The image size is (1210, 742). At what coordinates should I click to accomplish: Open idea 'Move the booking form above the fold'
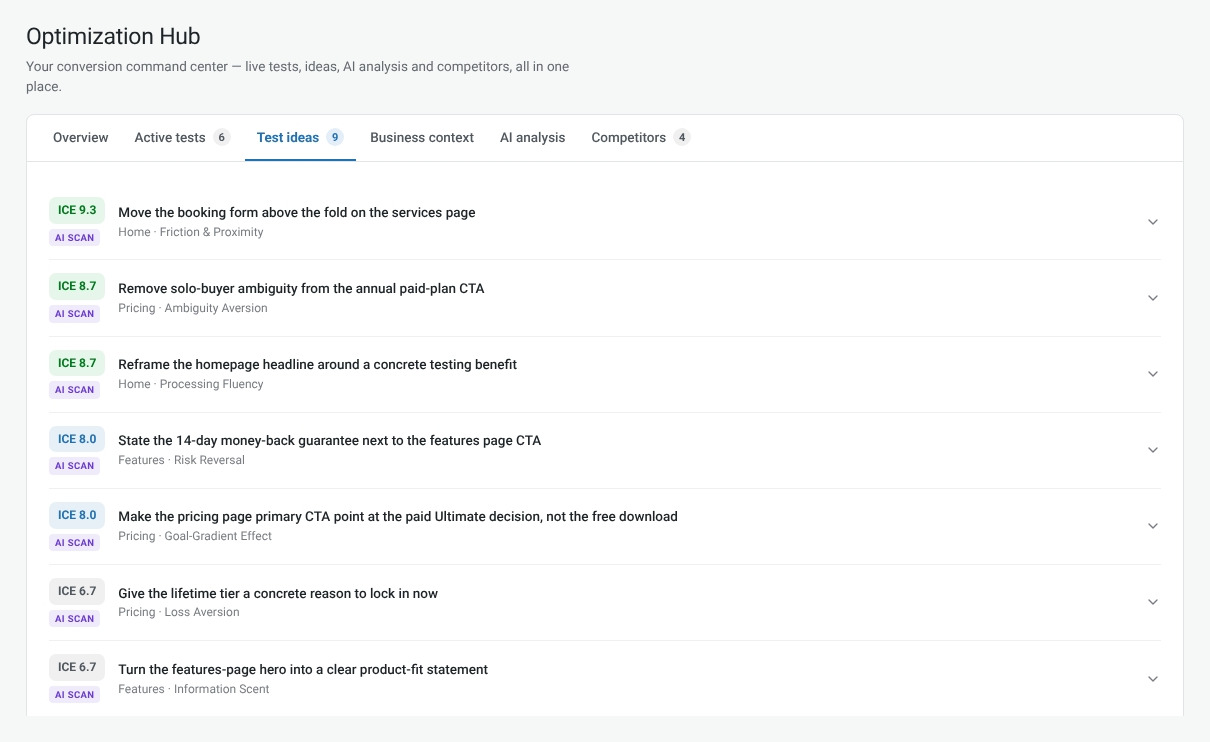[x=297, y=213]
